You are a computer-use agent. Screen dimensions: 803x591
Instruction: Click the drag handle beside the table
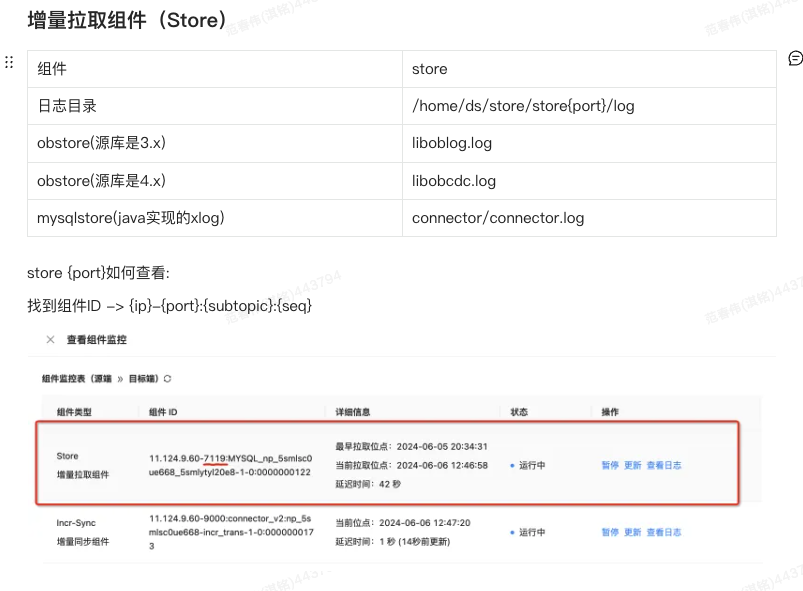pyautogui.click(x=9, y=62)
